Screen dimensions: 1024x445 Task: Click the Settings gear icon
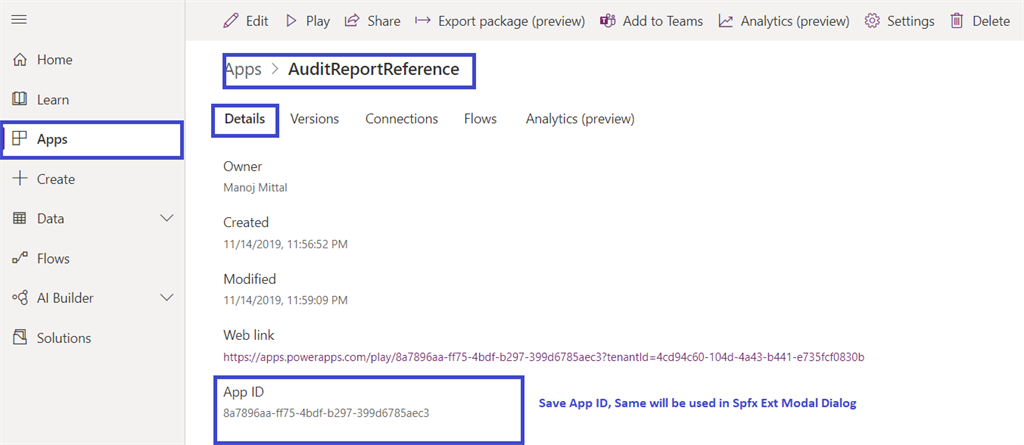click(872, 21)
